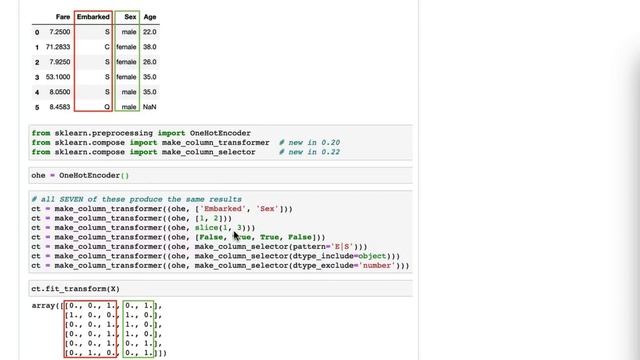Image resolution: width=640 pixels, height=360 pixels.
Task: Click the dtype_include=object line
Action: point(216,256)
